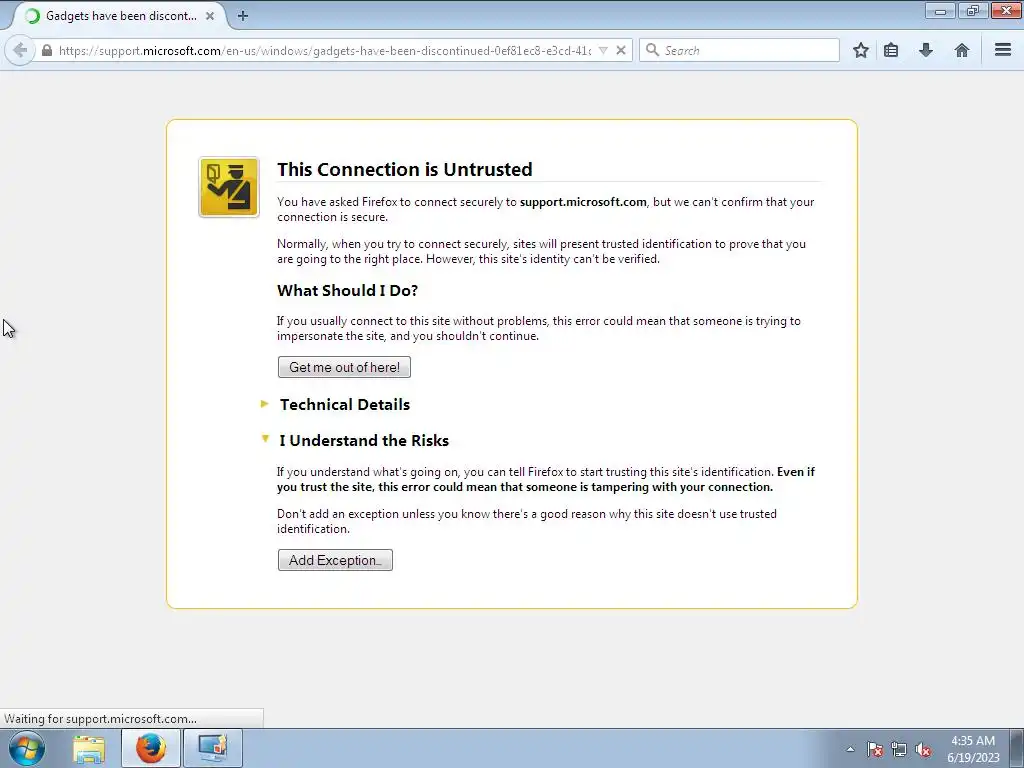
Task: Click 'Waiting for support.microsoft.com...' status text
Action: (101, 718)
